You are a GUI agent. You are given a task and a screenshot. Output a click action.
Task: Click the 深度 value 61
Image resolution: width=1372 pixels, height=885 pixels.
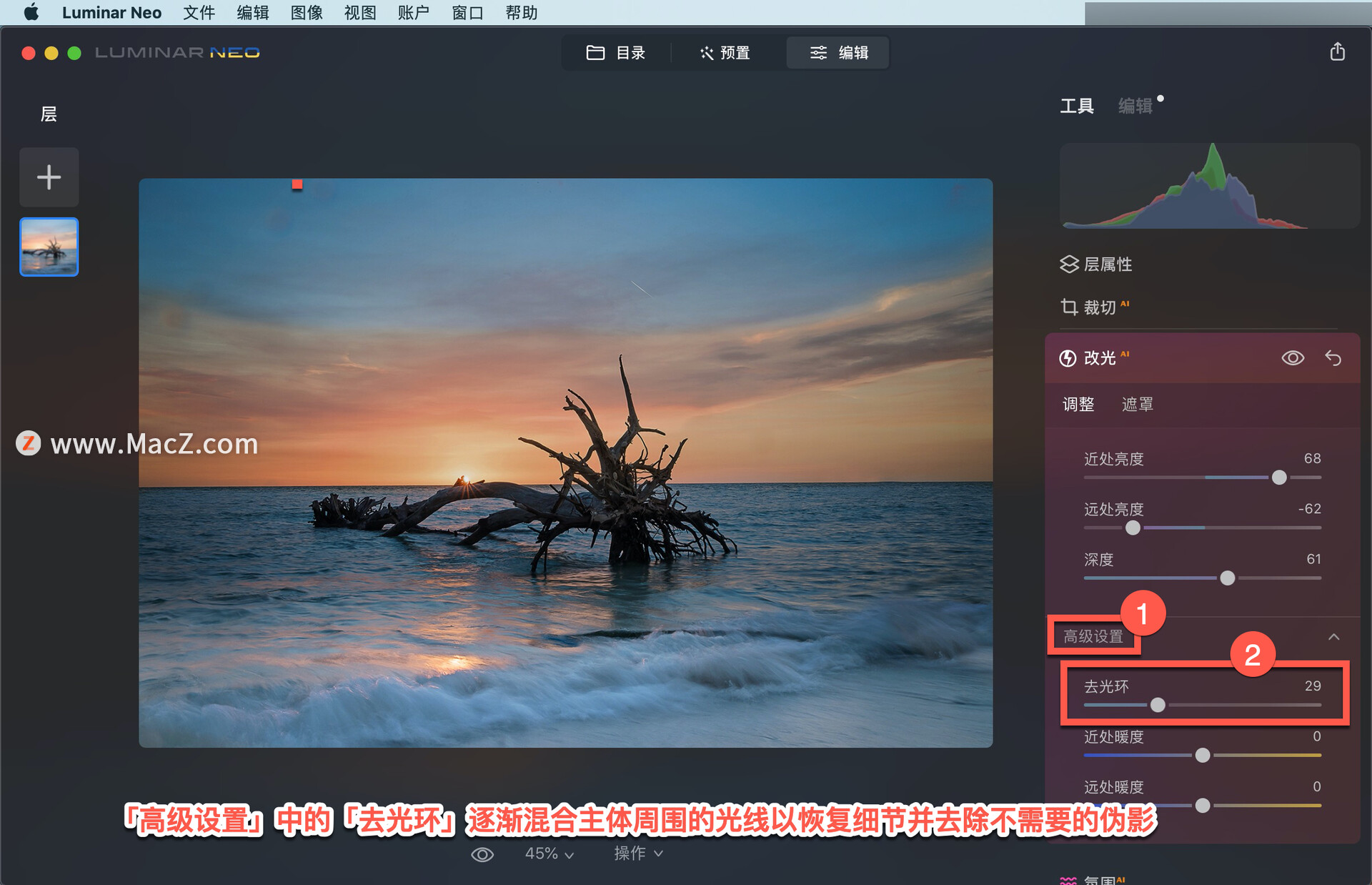pyautogui.click(x=1313, y=559)
